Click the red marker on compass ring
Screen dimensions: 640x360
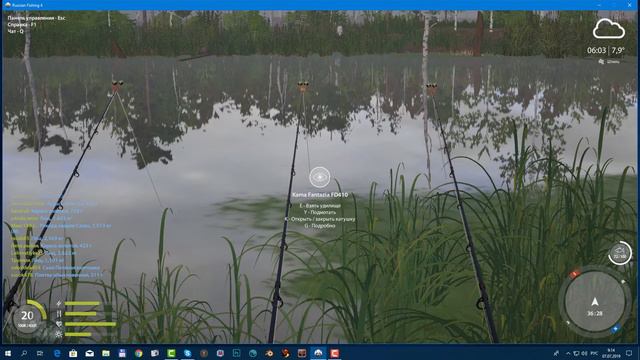575,274
